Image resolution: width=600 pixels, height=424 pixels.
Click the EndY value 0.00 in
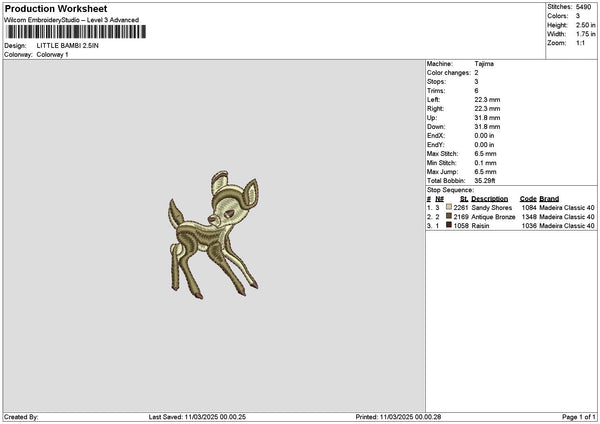[x=484, y=145]
